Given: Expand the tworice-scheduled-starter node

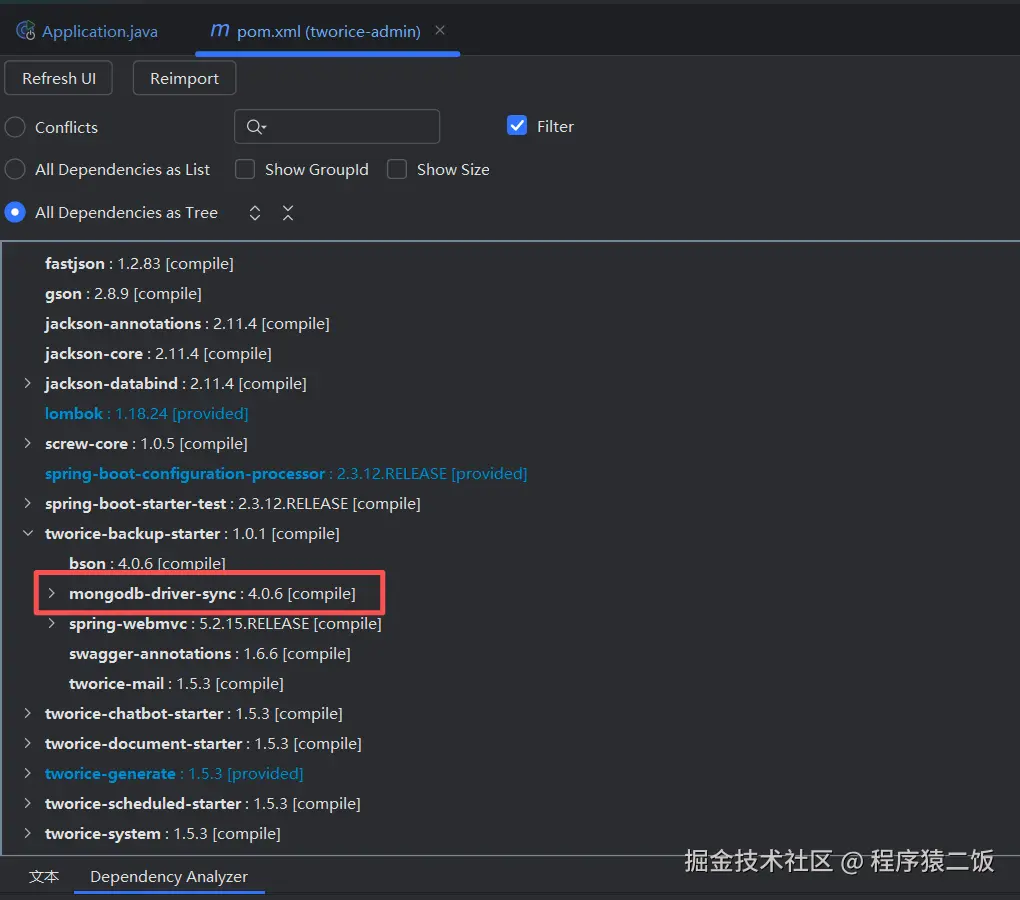Looking at the screenshot, I should tap(27, 802).
